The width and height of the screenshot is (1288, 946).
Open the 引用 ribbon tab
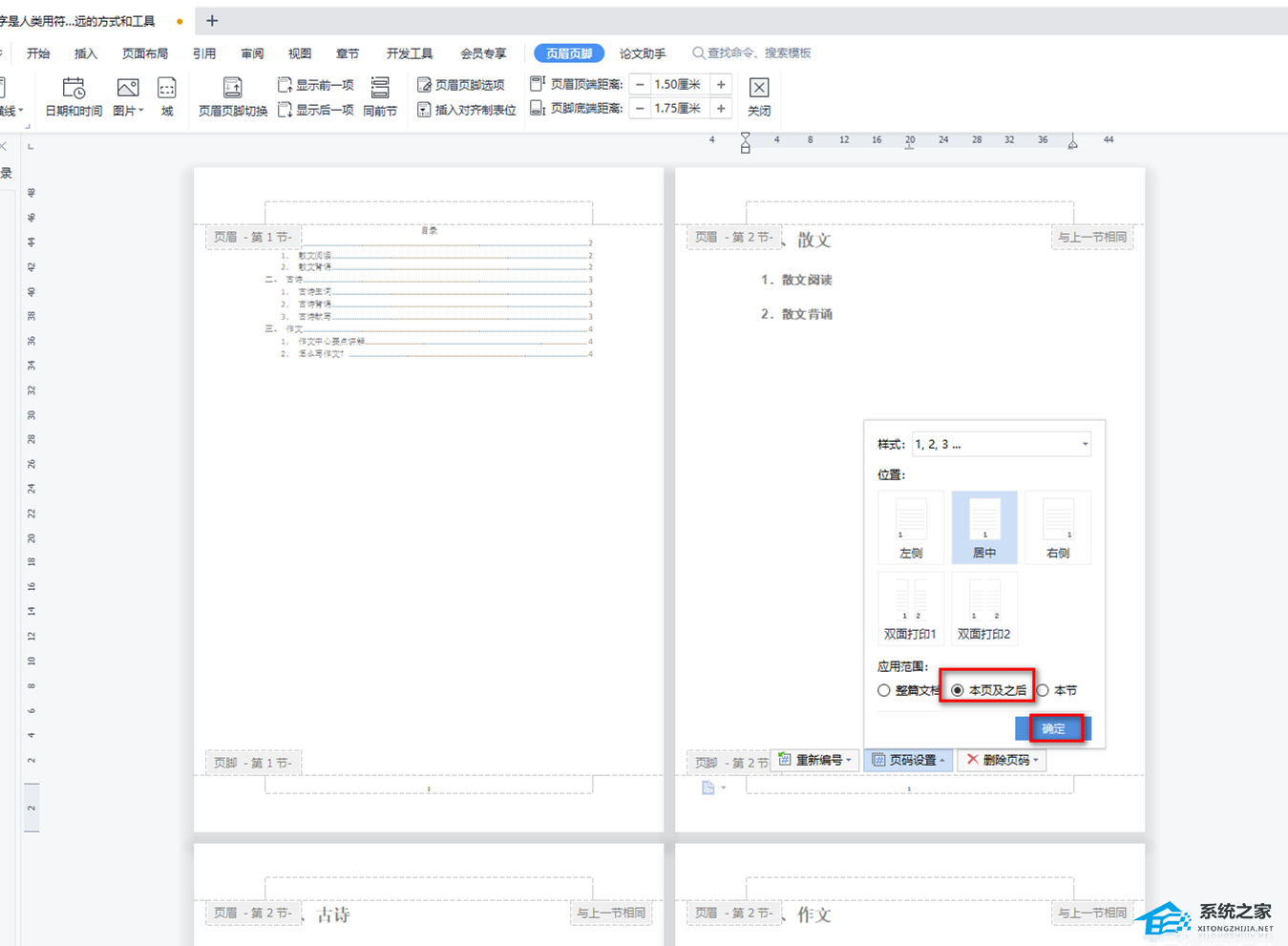point(204,53)
